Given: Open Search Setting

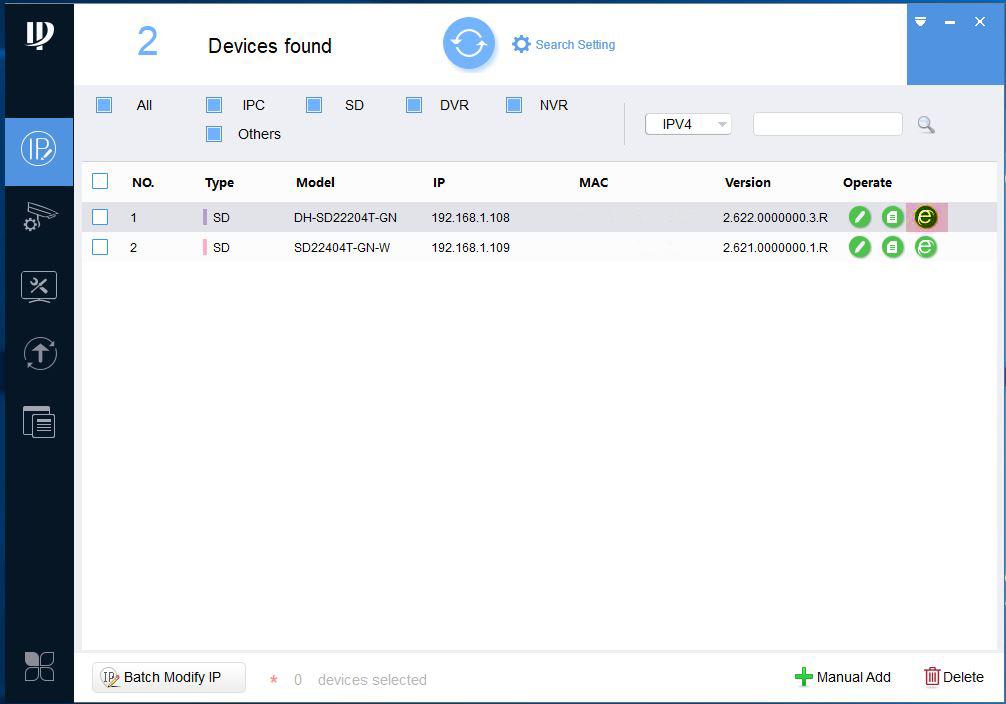Looking at the screenshot, I should point(563,44).
